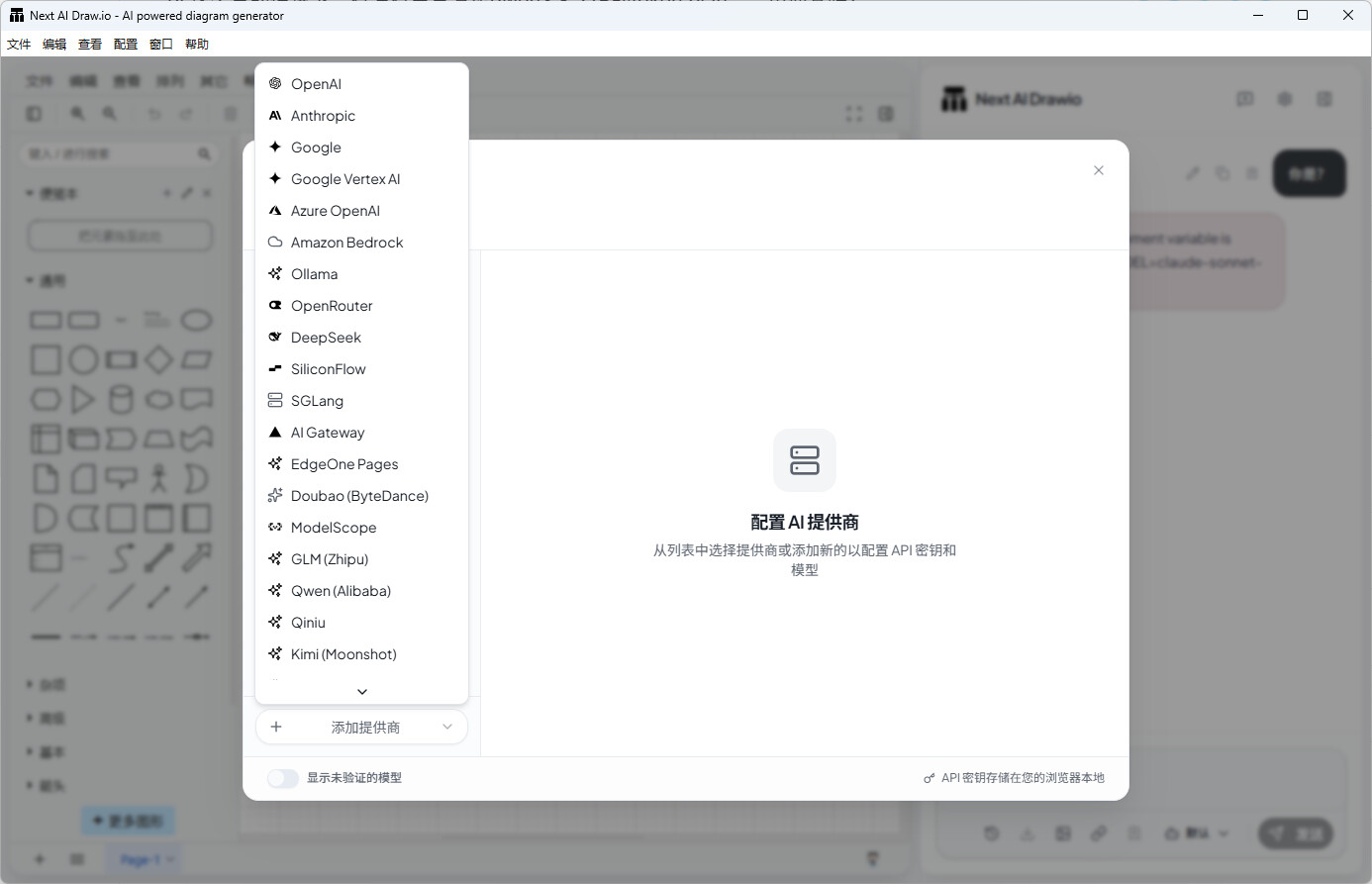
Task: Select GLM (Zhipu) in the provider list
Action: pos(361,559)
